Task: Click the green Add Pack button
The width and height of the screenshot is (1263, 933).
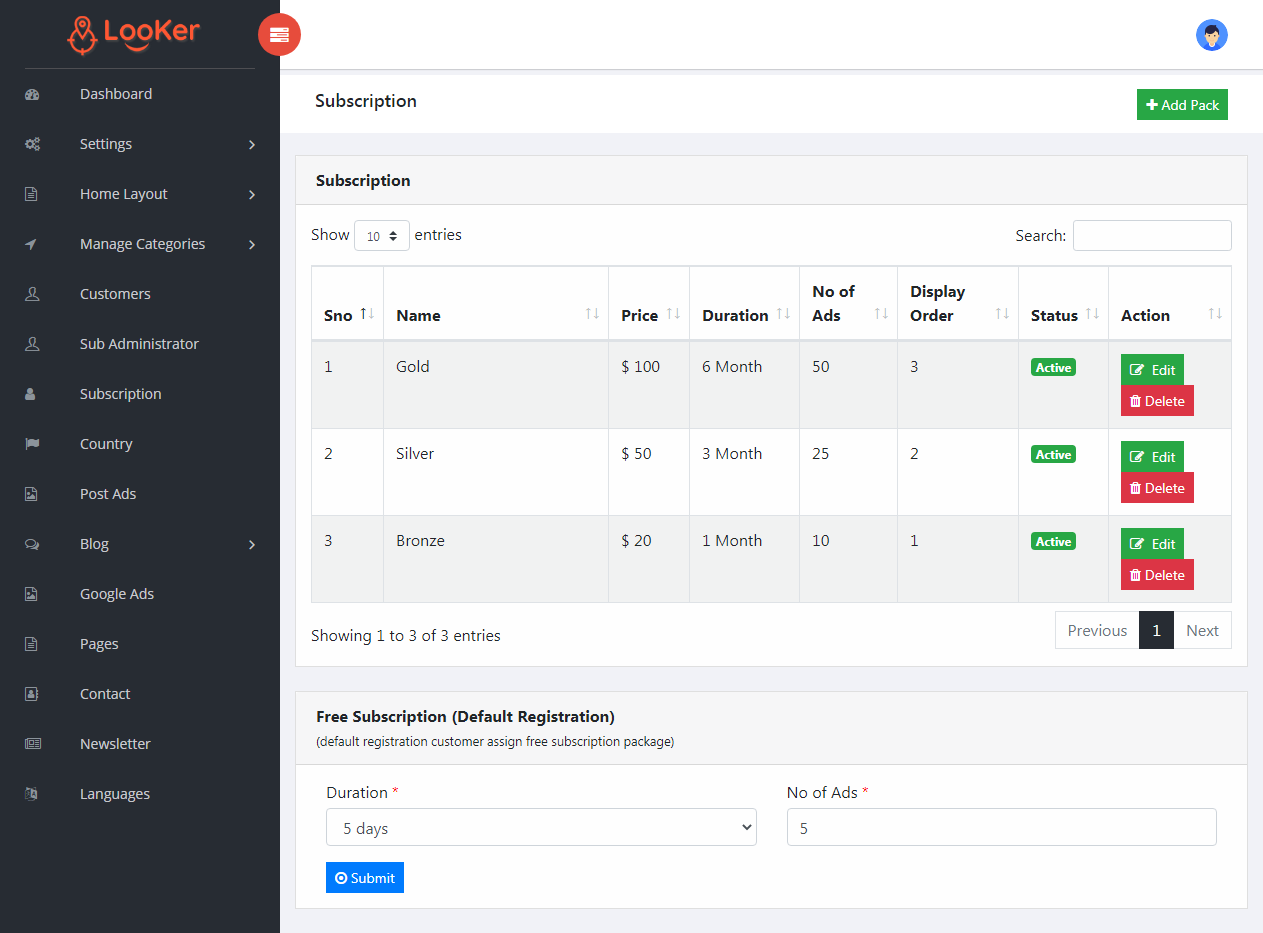Action: click(1182, 105)
